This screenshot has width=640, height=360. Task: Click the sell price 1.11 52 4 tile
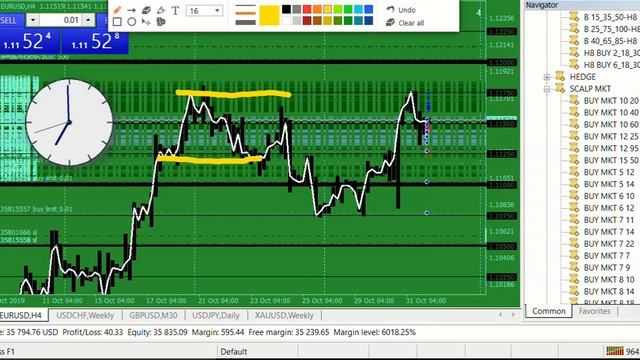coord(29,41)
